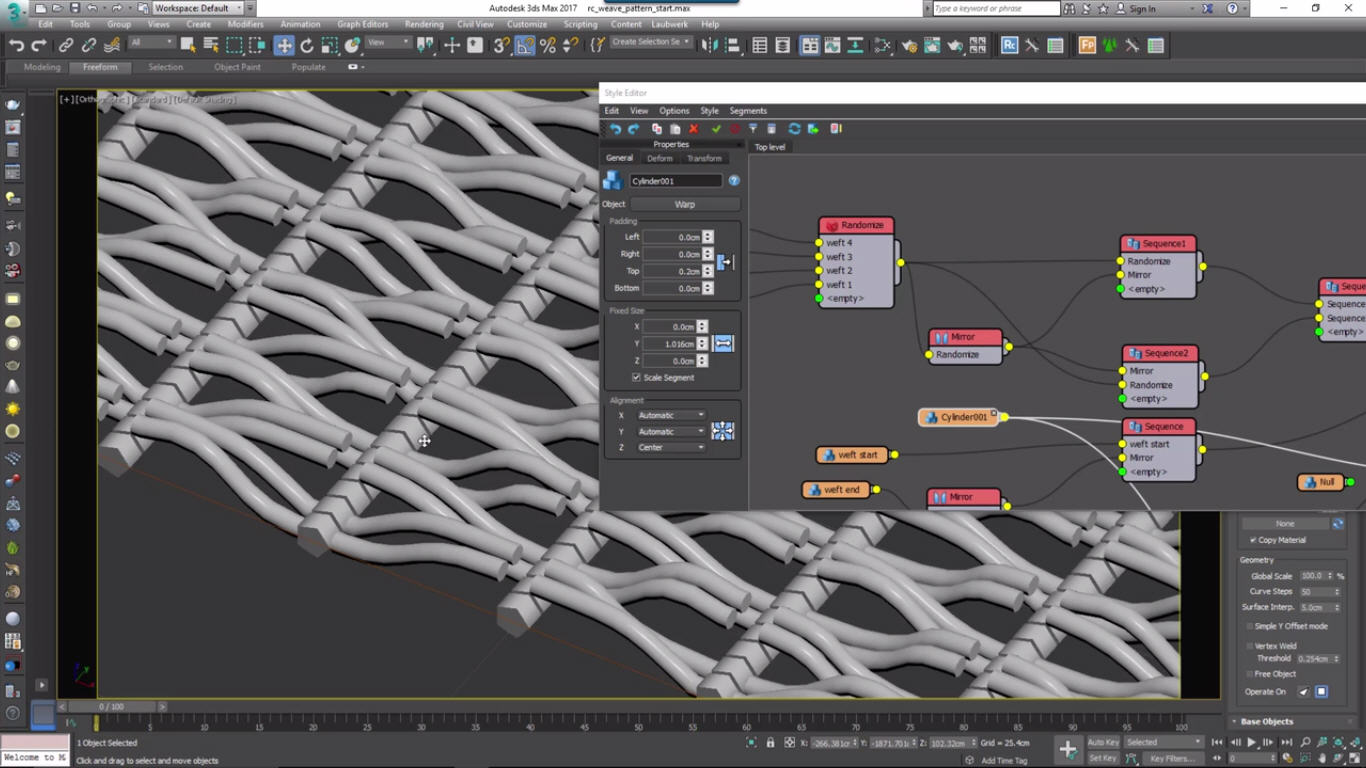Open the RailClone (Rc) icon on main toolbar

tap(1012, 44)
